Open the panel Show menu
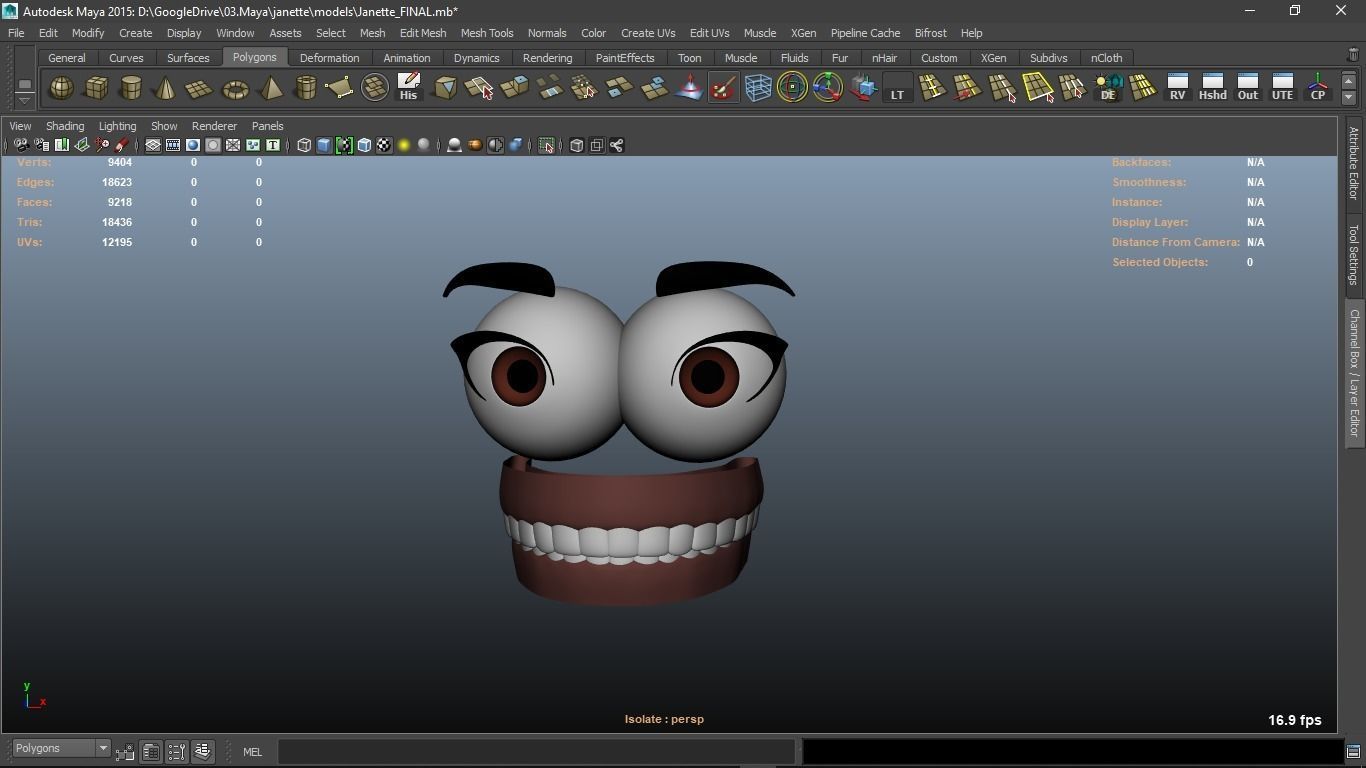 [x=164, y=126]
